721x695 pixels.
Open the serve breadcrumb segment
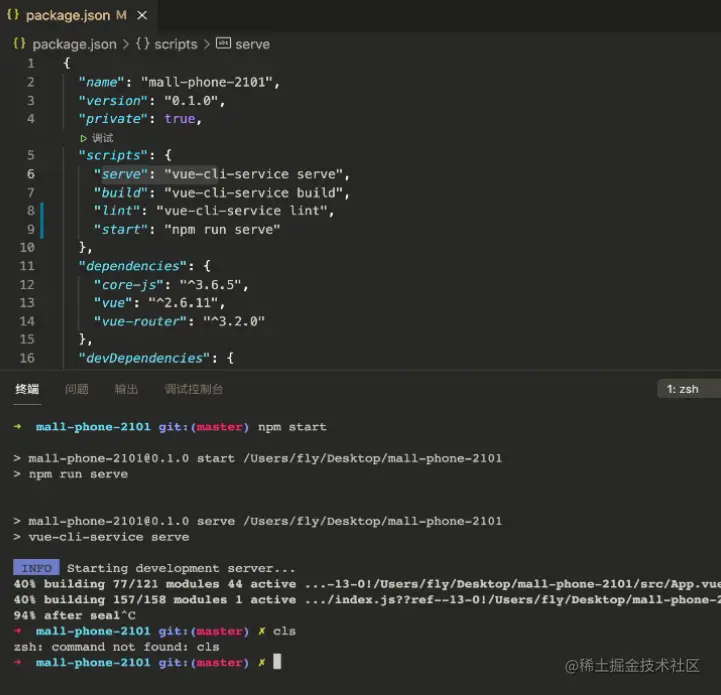tap(252, 44)
